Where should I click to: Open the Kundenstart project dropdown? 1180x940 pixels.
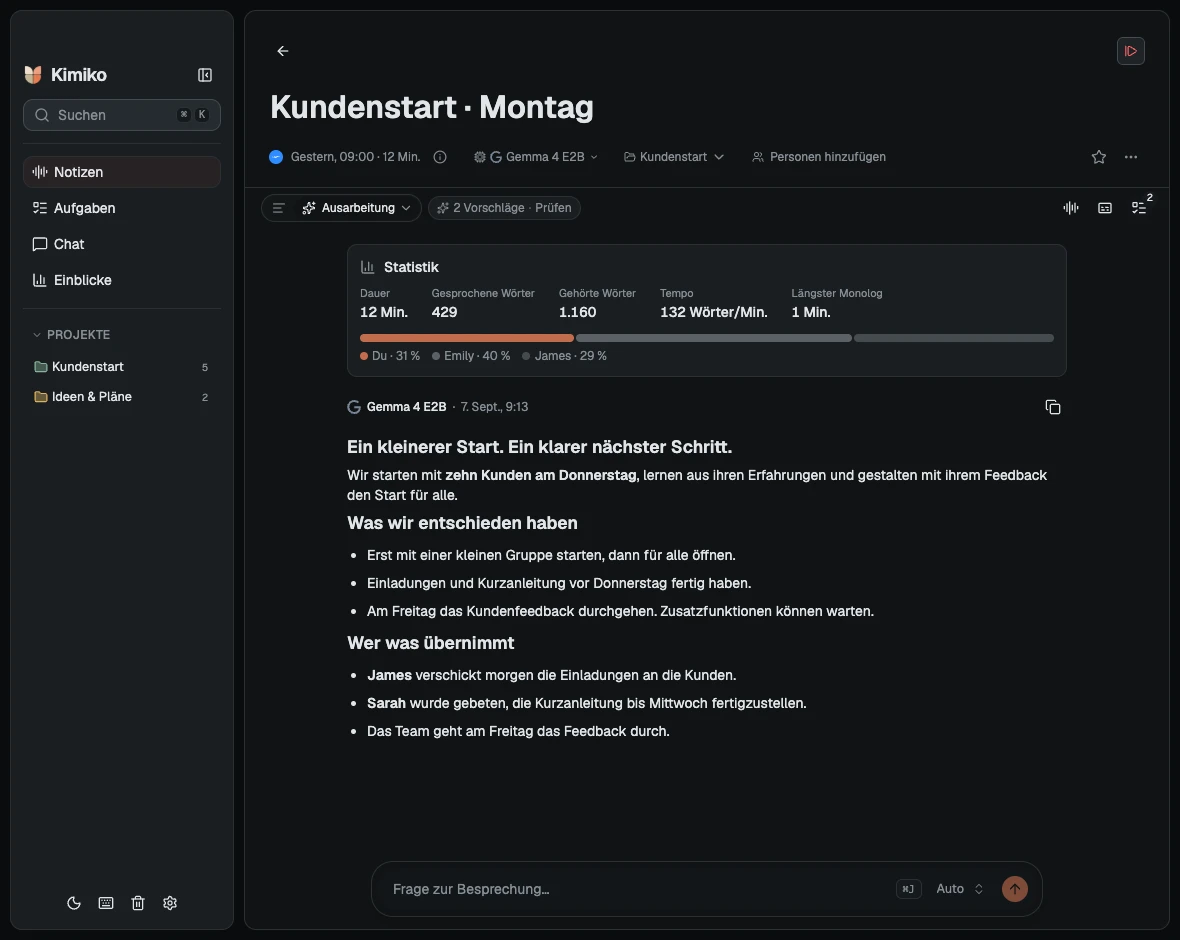[x=674, y=157]
